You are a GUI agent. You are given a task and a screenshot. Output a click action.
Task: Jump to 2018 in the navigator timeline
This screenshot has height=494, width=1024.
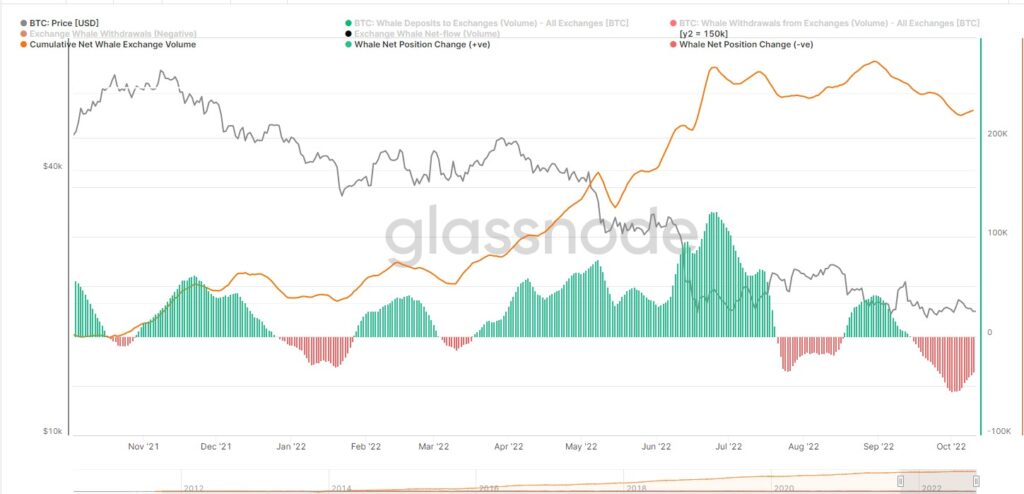(634, 487)
